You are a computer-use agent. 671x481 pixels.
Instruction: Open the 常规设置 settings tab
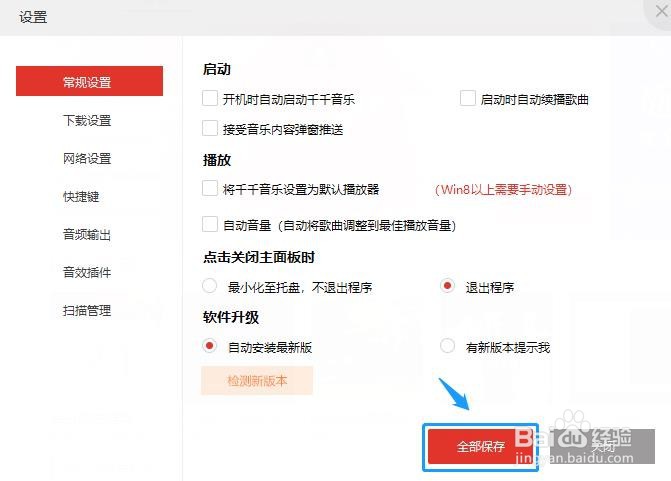point(89,81)
